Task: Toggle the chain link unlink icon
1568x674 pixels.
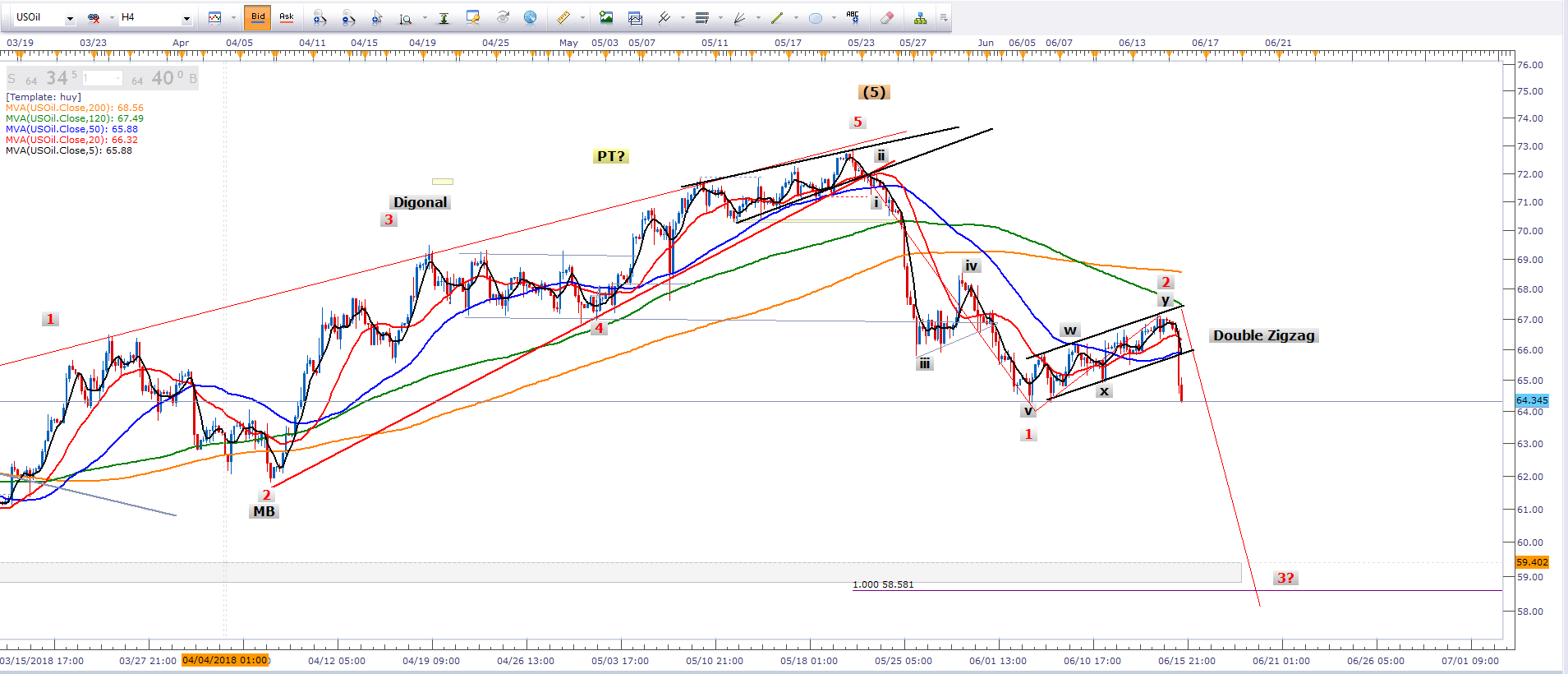Action: (94, 17)
